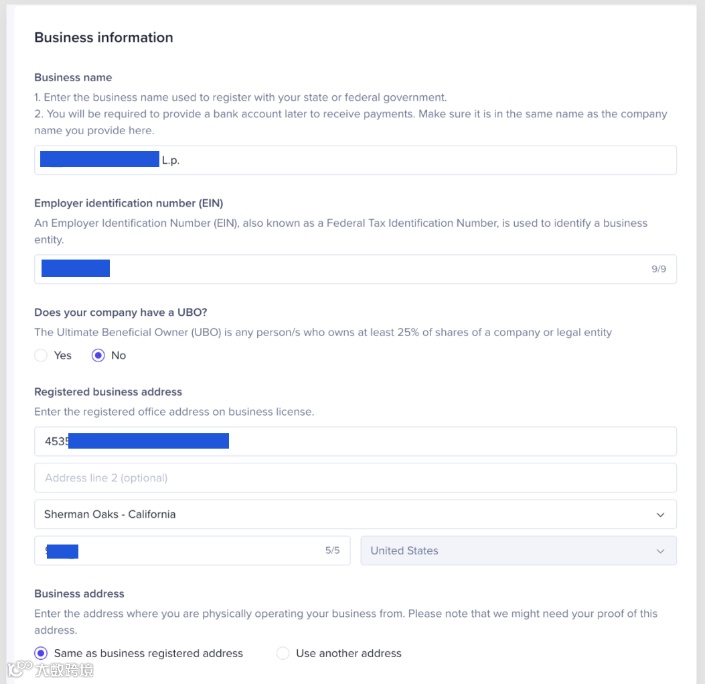Click the chevron arrow on city dropdown
Screen dimensions: 705x684
[x=660, y=514]
